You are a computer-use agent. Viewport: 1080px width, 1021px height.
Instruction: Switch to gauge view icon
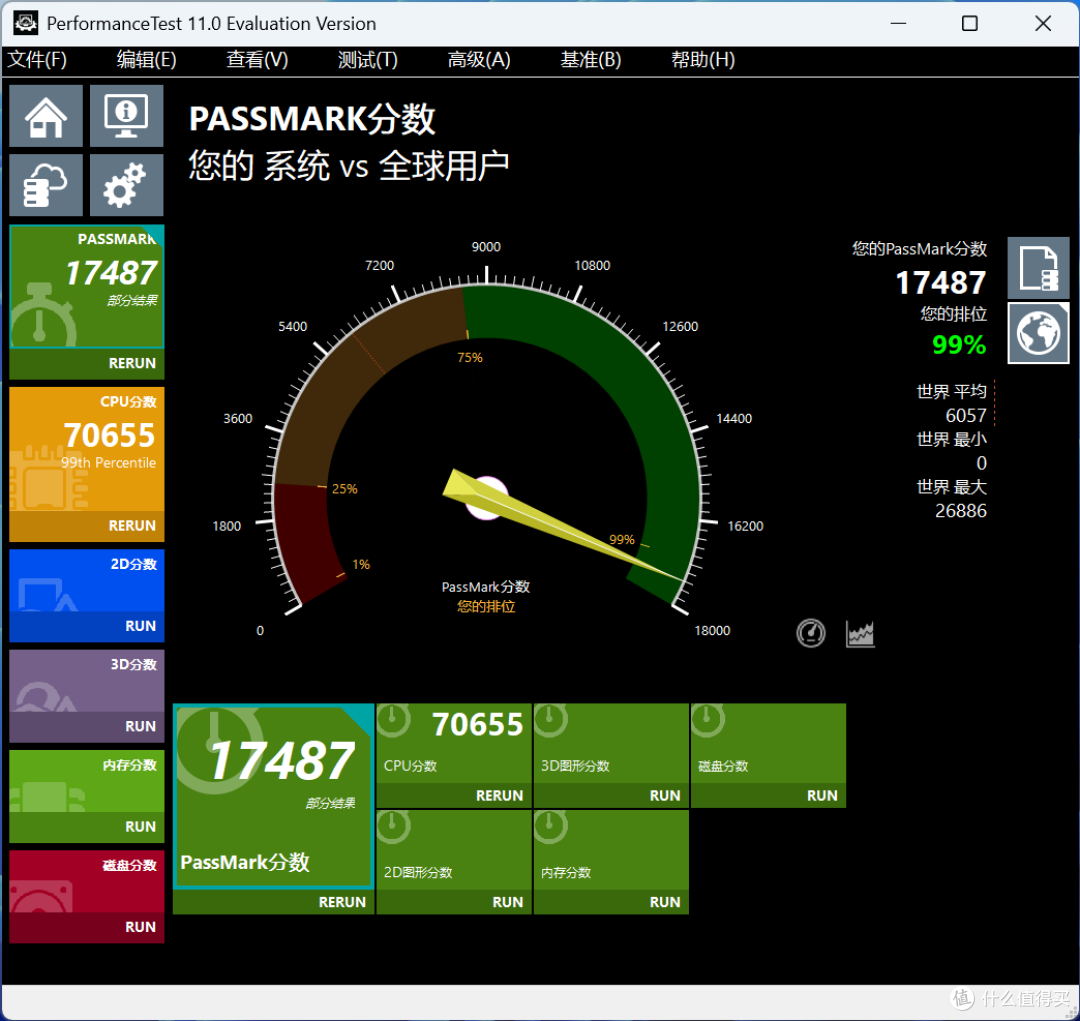(x=811, y=633)
